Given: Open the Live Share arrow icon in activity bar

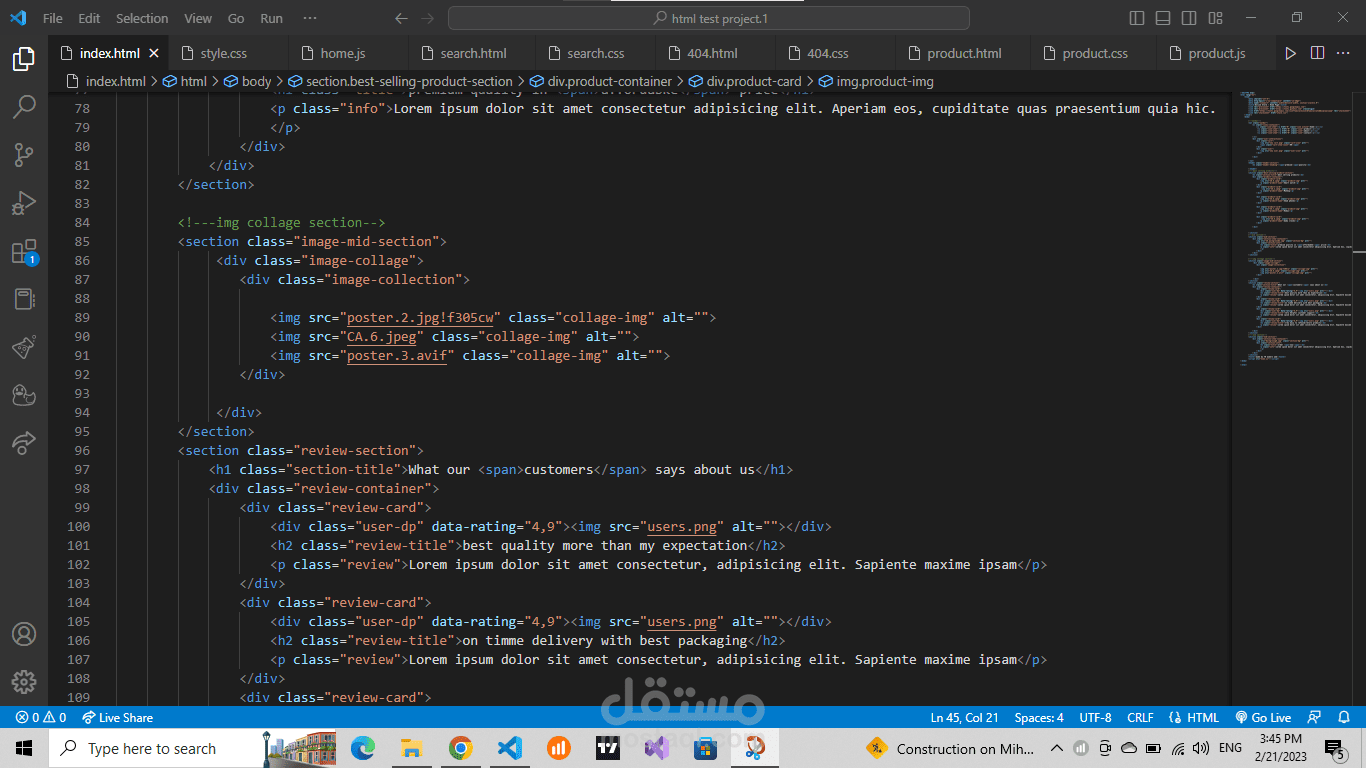Looking at the screenshot, I should tap(24, 442).
